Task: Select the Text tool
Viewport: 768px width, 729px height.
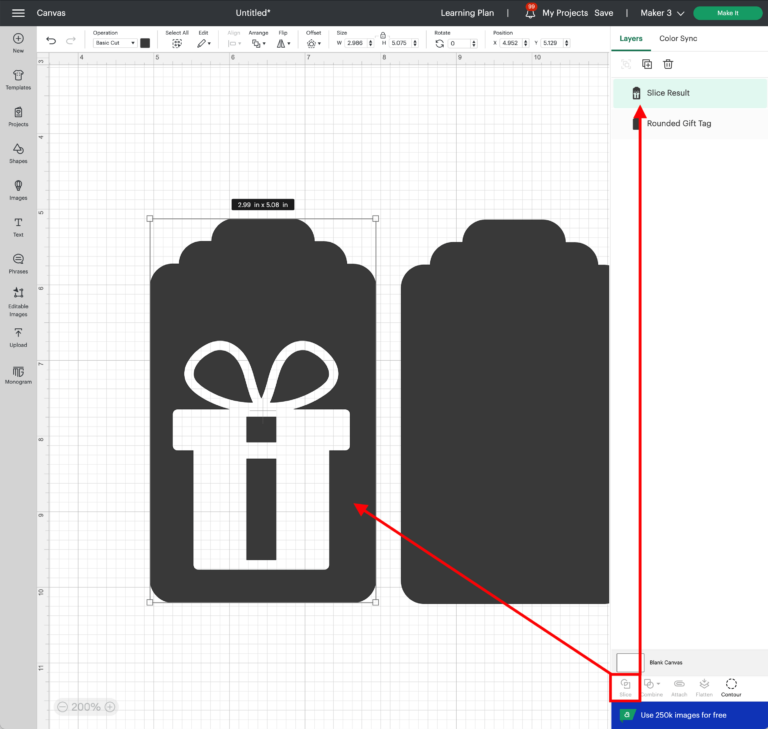Action: pos(18,226)
